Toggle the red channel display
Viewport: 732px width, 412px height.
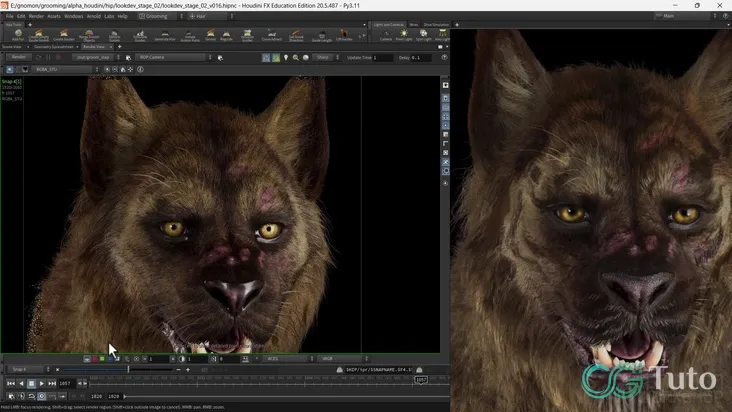pyautogui.click(x=95, y=359)
